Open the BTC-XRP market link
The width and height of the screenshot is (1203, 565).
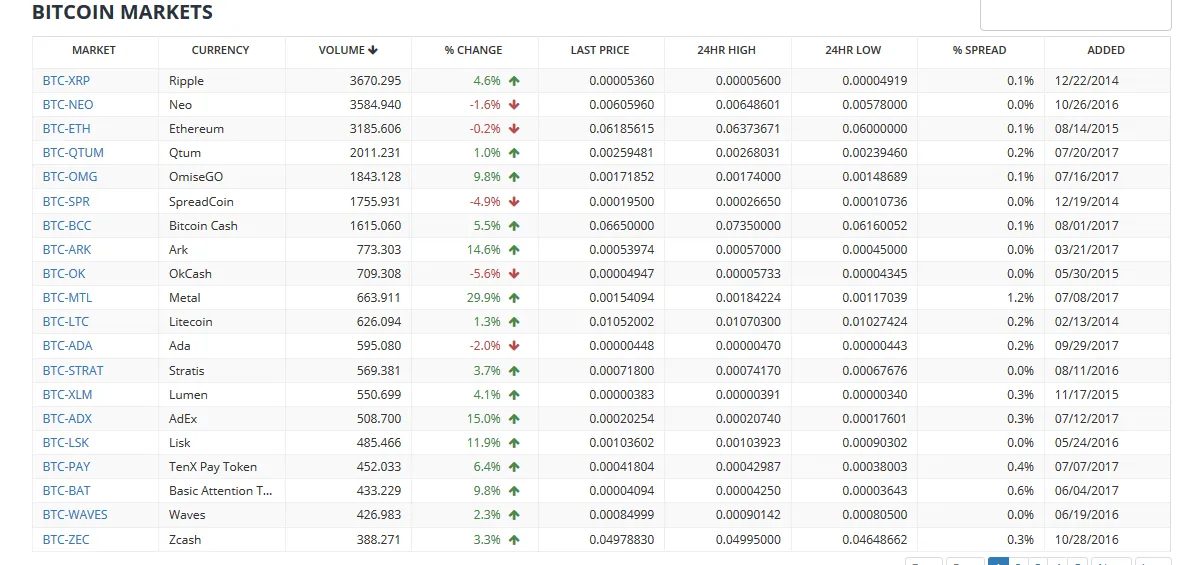pyautogui.click(x=67, y=81)
